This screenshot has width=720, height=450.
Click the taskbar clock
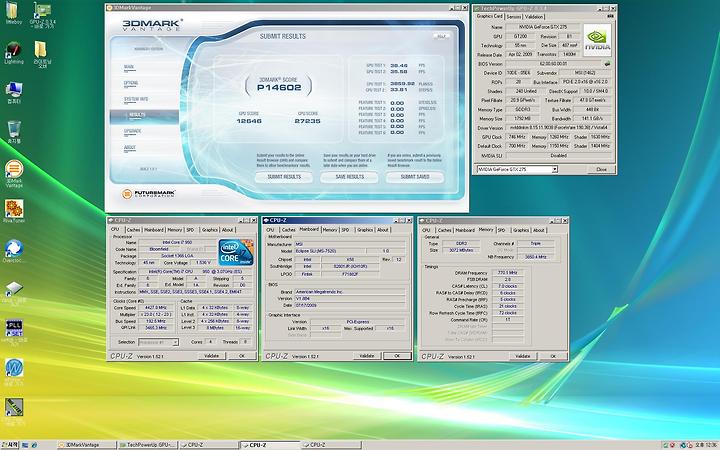(x=707, y=445)
